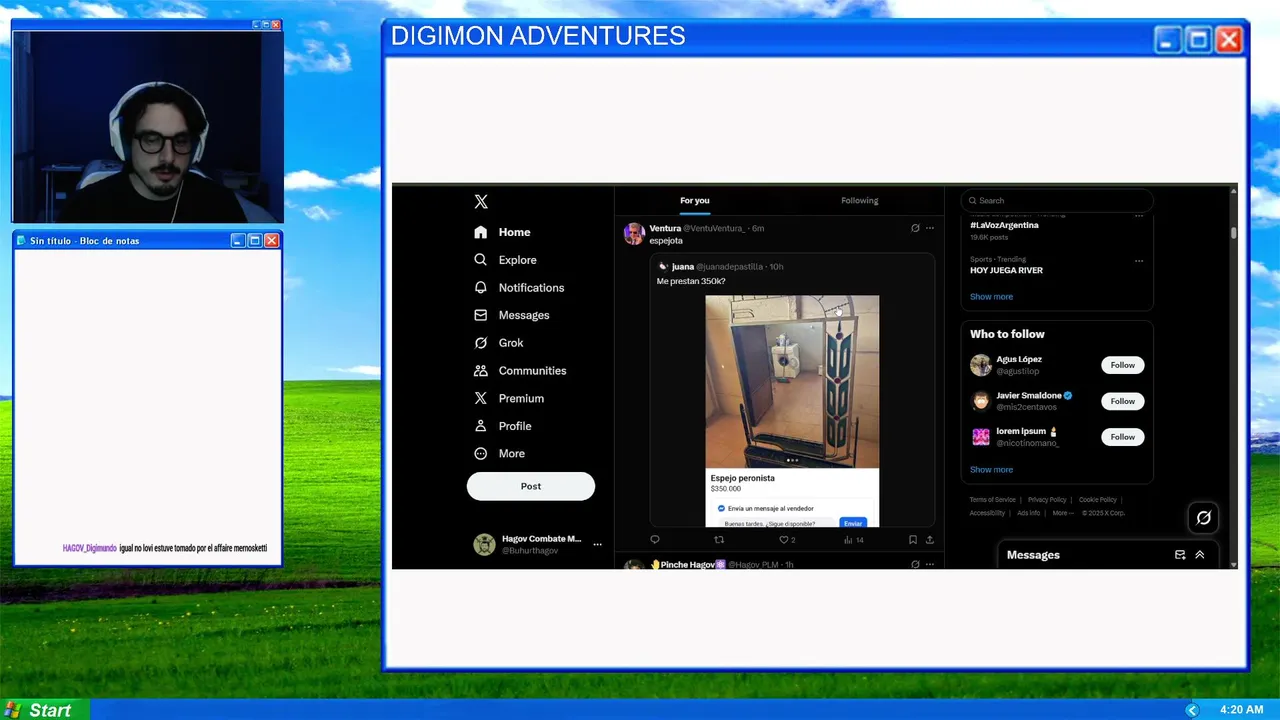Minimize the DIGIMON ADVENTURES window

[1167, 40]
